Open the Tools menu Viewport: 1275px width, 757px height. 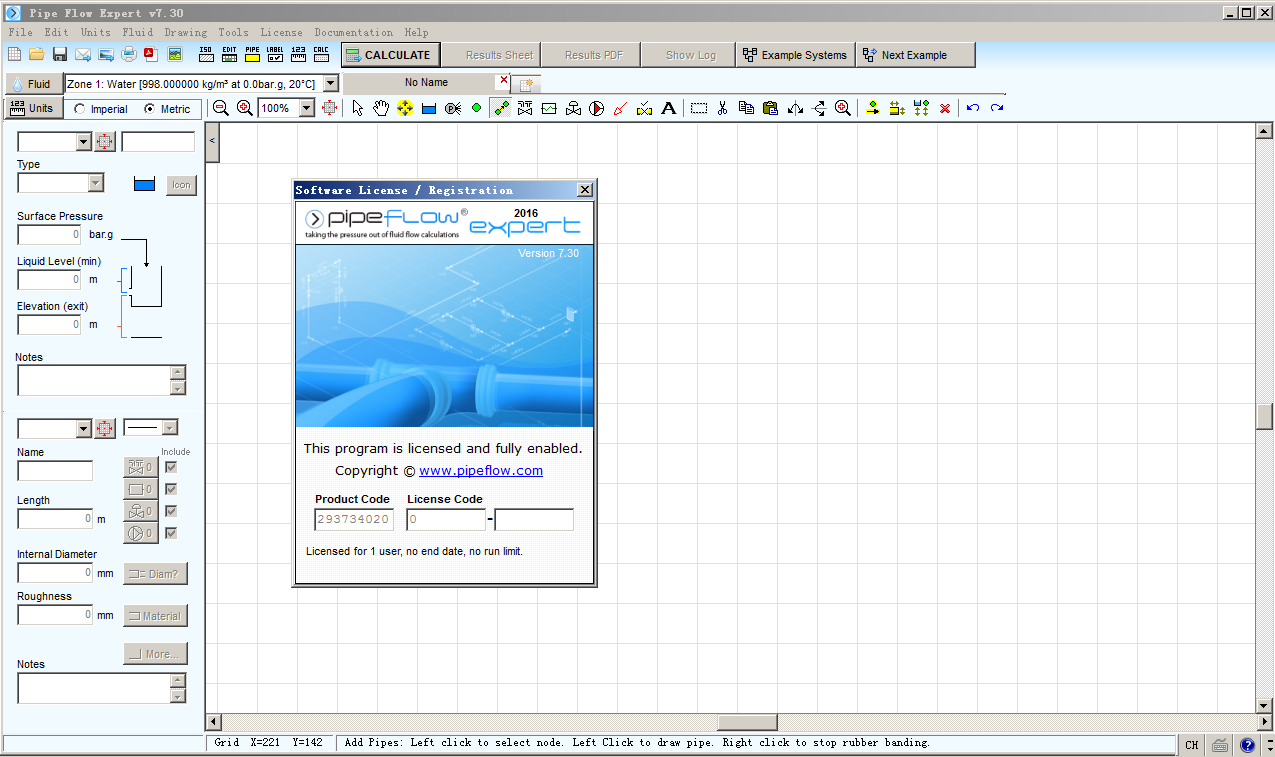[233, 32]
